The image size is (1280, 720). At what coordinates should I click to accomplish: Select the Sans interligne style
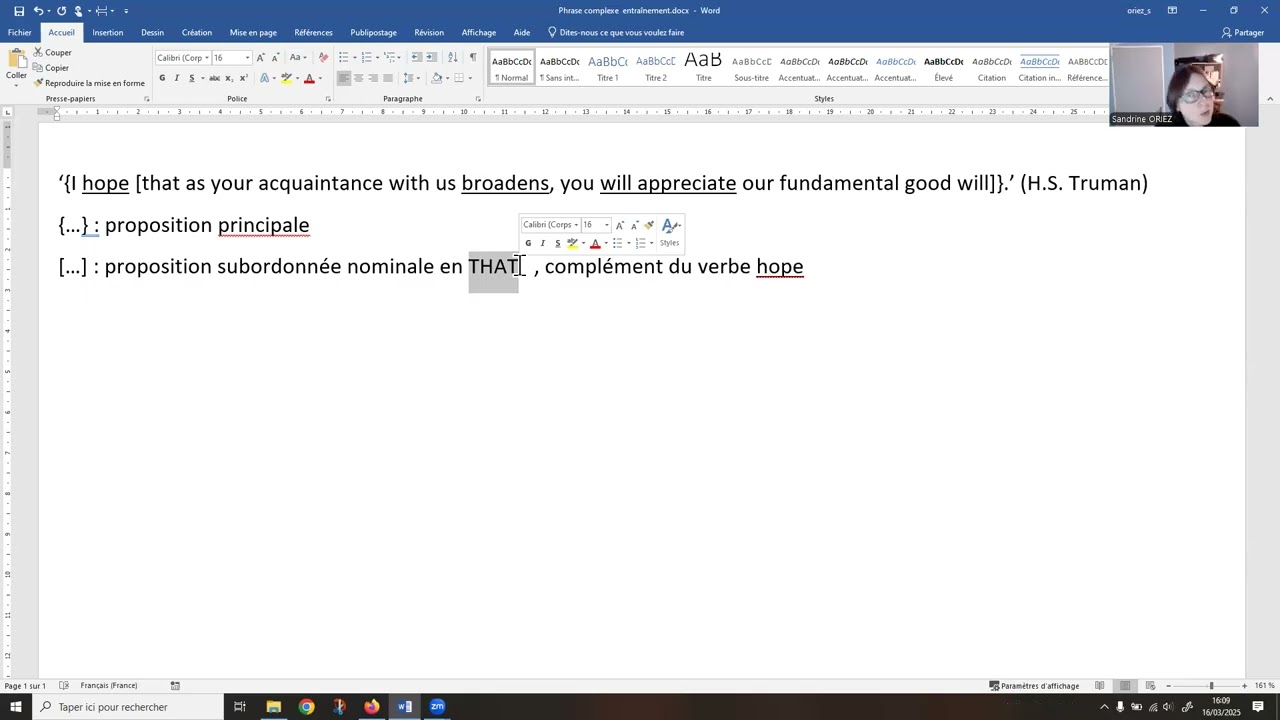pos(560,67)
